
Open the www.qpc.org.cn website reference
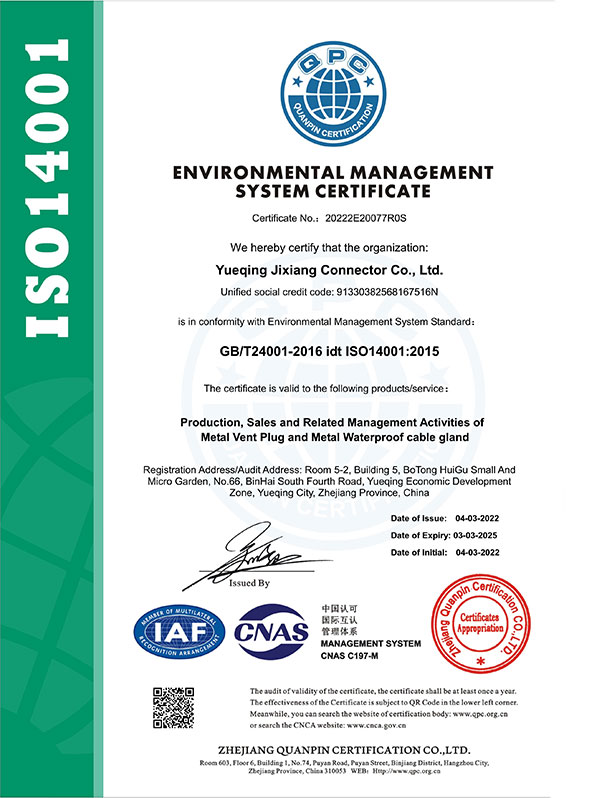[480, 714]
